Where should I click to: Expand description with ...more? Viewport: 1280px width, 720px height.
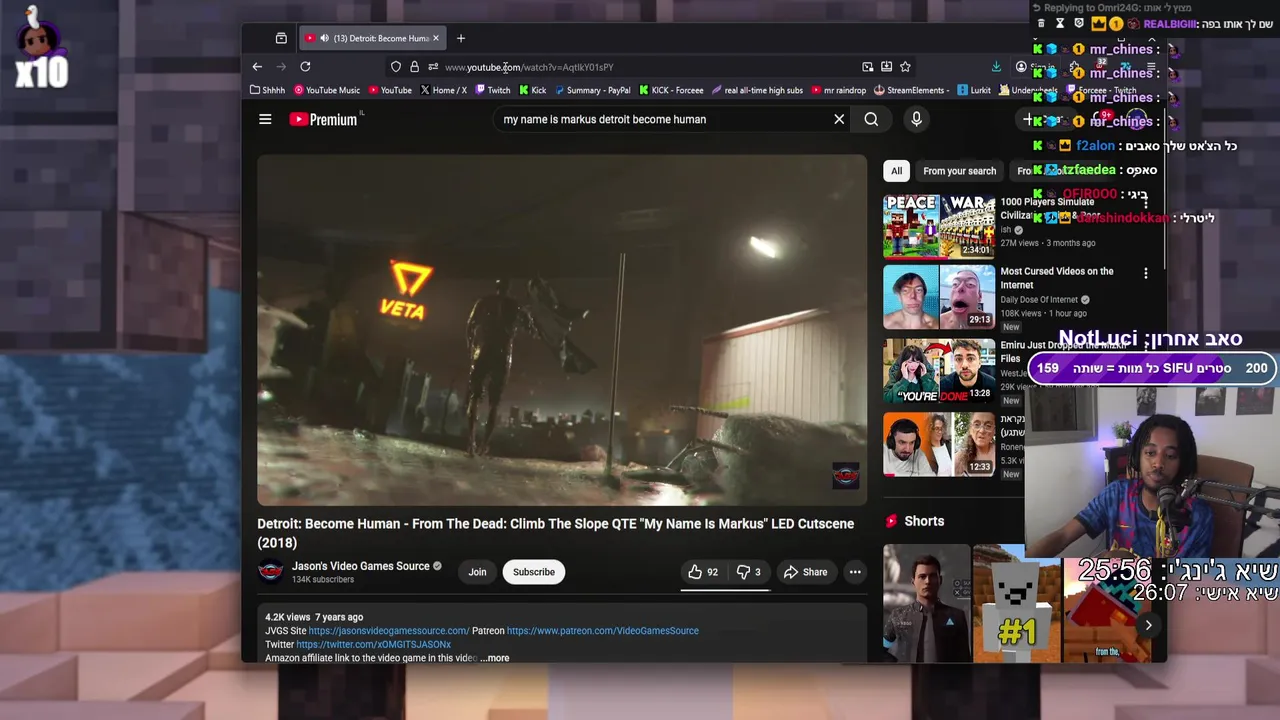tap(495, 658)
